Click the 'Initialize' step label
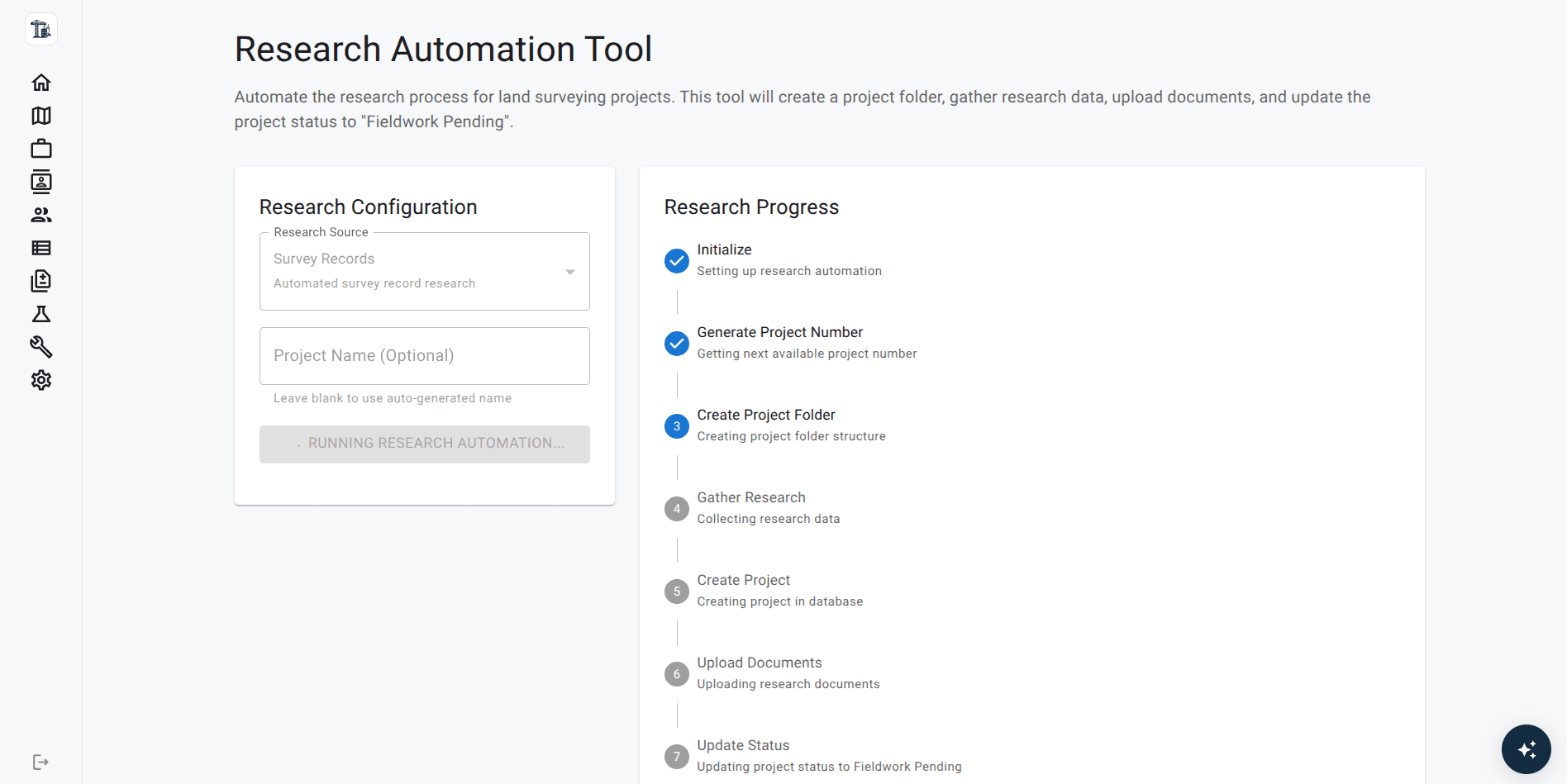1567x784 pixels. tap(724, 249)
